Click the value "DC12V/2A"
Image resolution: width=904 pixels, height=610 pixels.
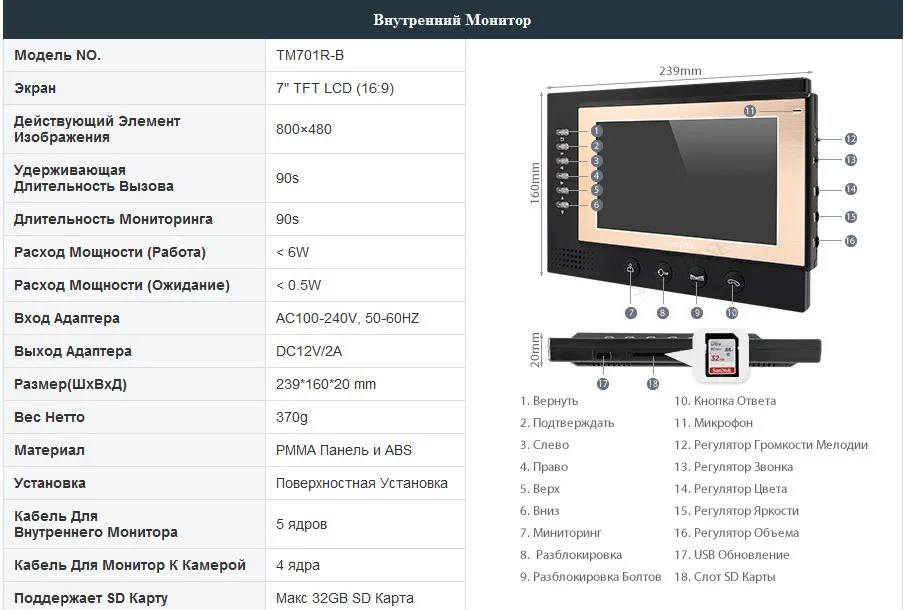[x=308, y=351]
